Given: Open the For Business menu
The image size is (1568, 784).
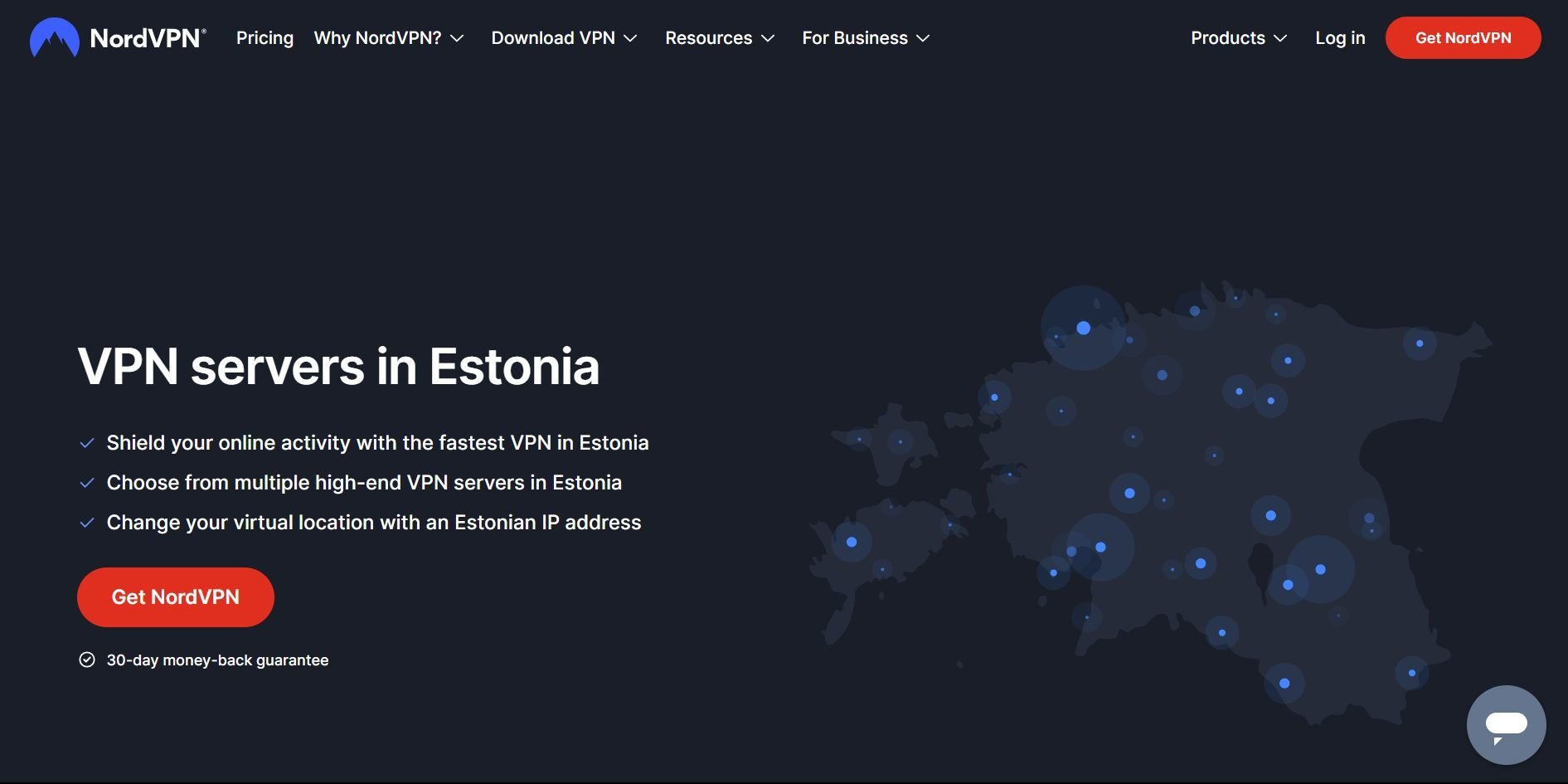Looking at the screenshot, I should (855, 38).
